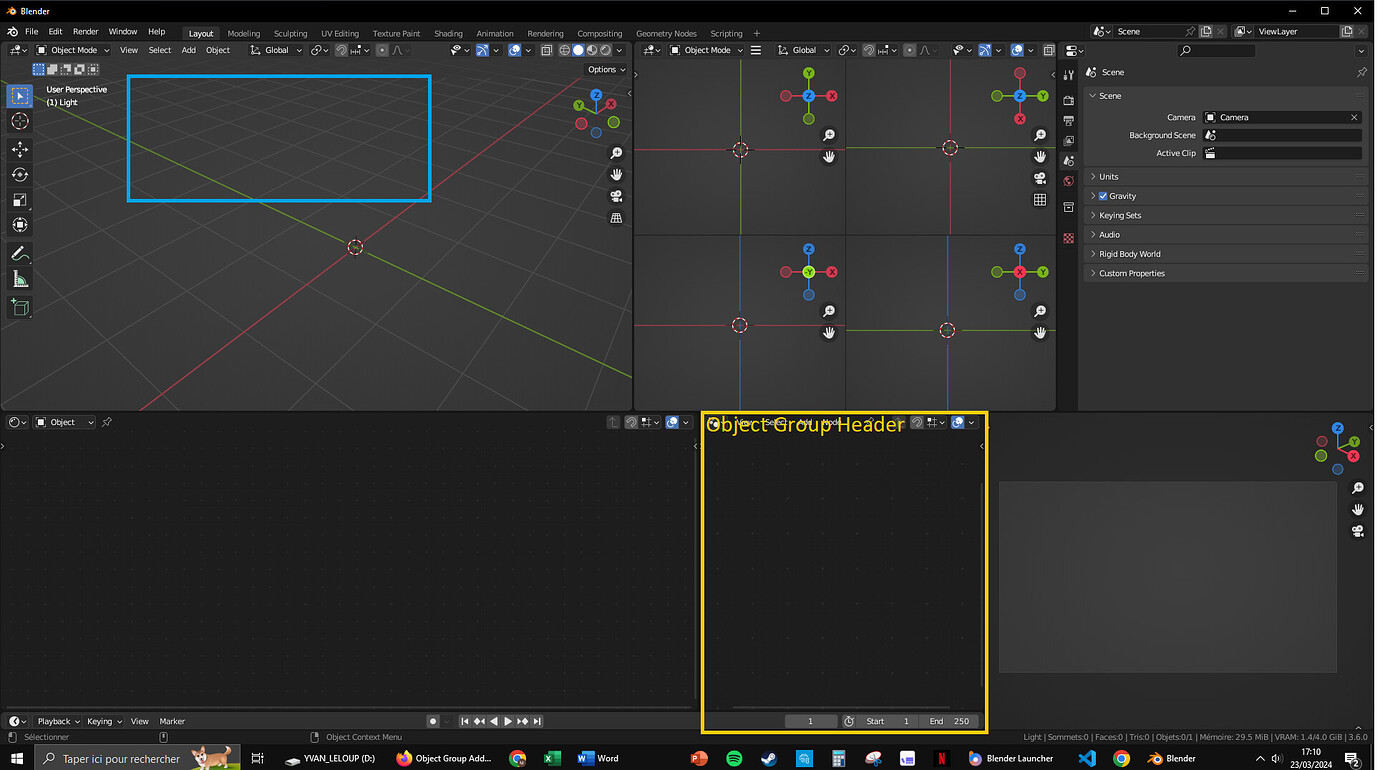
Task: Open the View Layer properties tab
Action: click(1068, 141)
